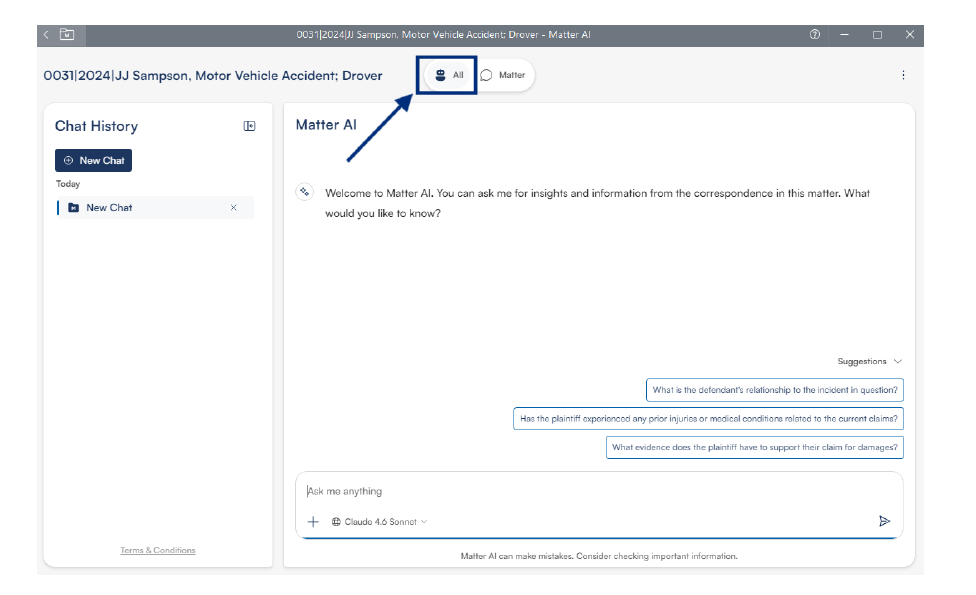Viewport: 976px width, 595px height.
Task: Click the Matter AI sparkle avatar icon
Action: click(304, 192)
